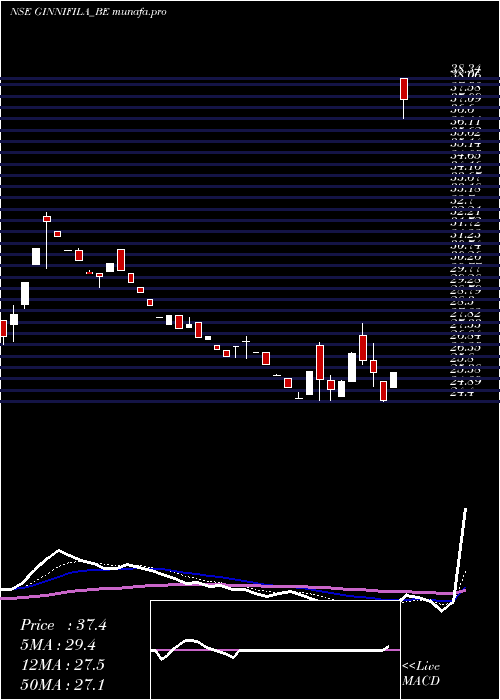Select the latest tall red candle near 38

404,89
